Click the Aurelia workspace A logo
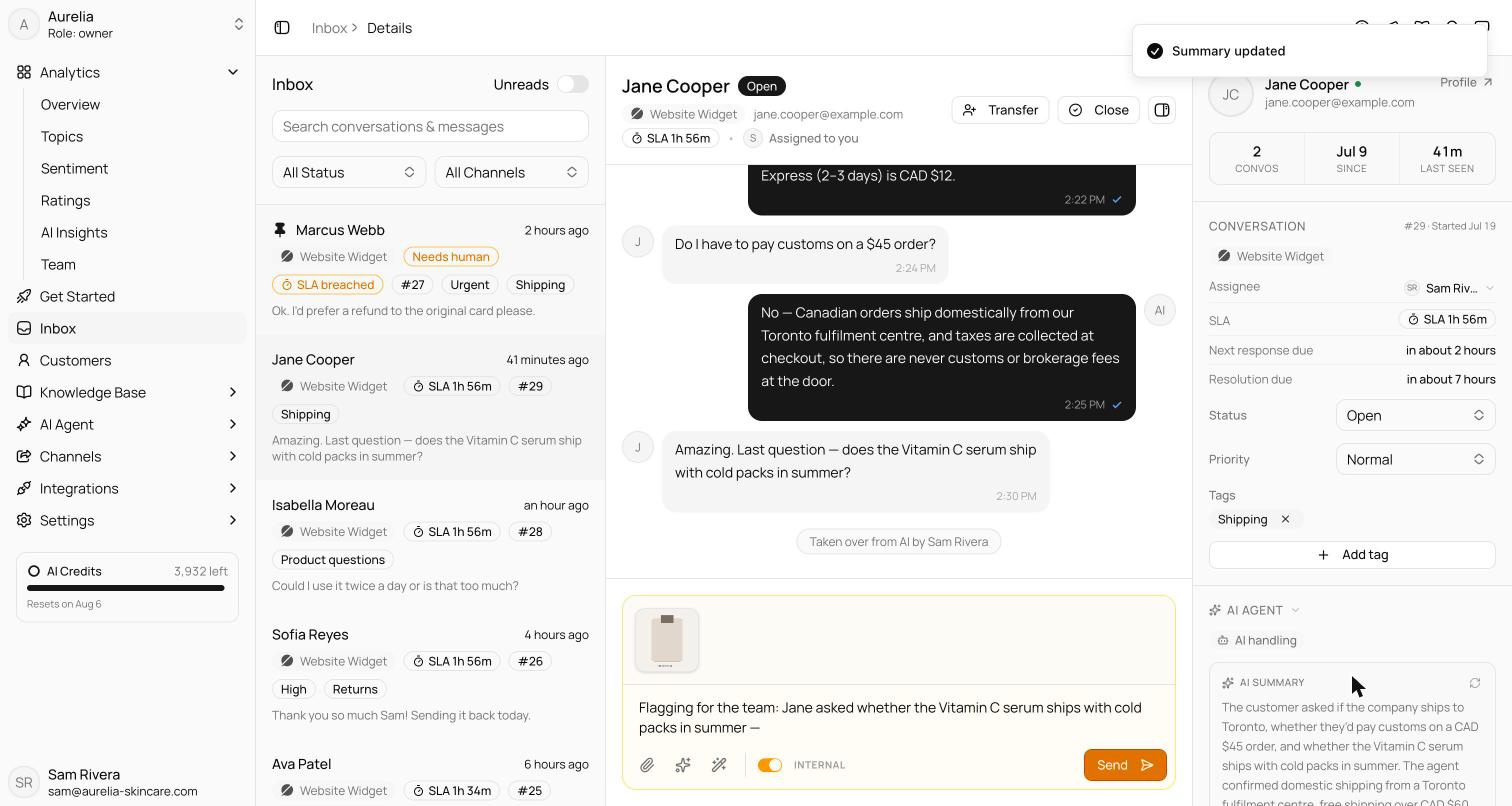1512x806 pixels. [24, 24]
